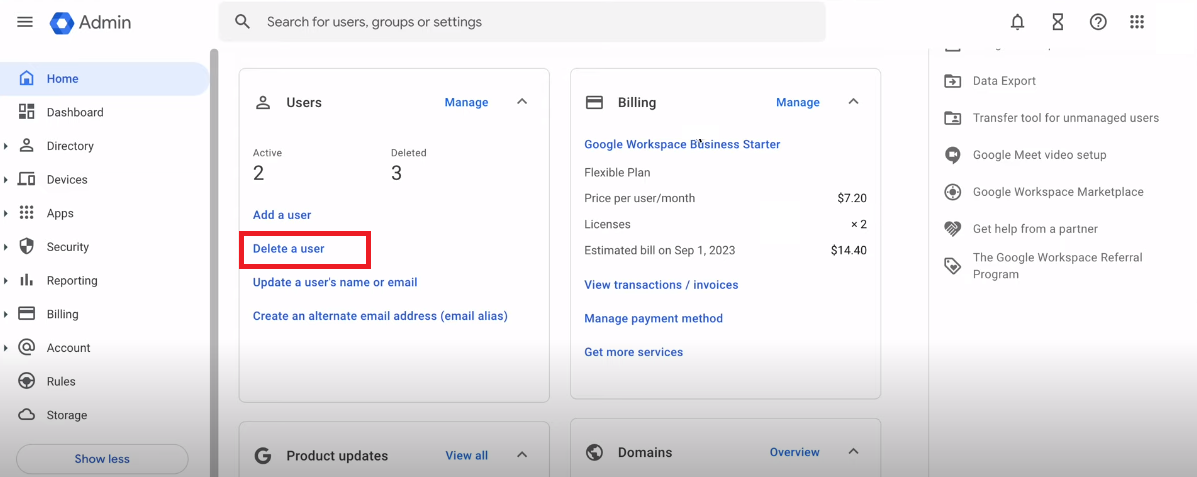The image size is (1197, 477).
Task: Expand the Devices sidebar section arrow
Action: point(6,179)
